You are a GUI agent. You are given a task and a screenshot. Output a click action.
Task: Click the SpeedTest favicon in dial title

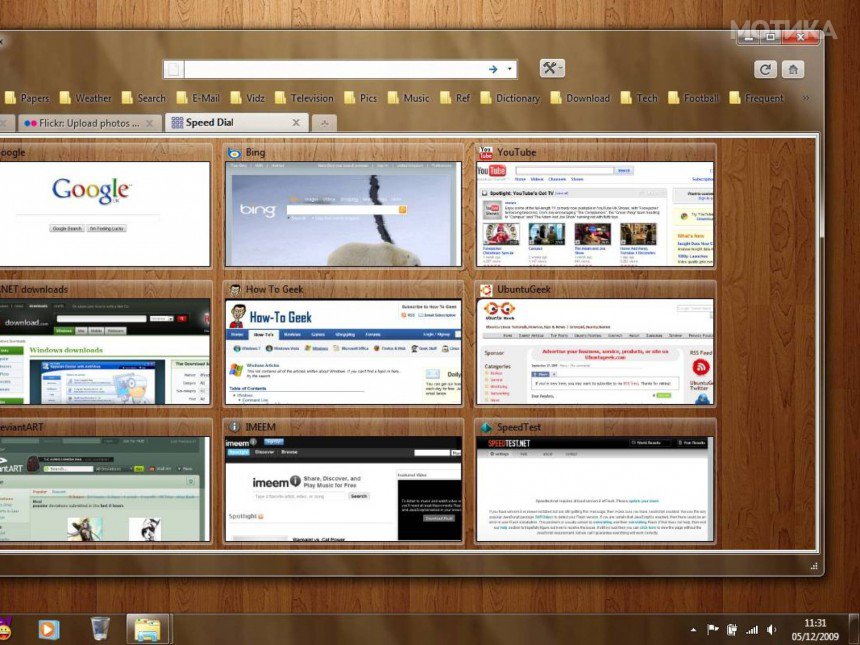pyautogui.click(x=485, y=427)
